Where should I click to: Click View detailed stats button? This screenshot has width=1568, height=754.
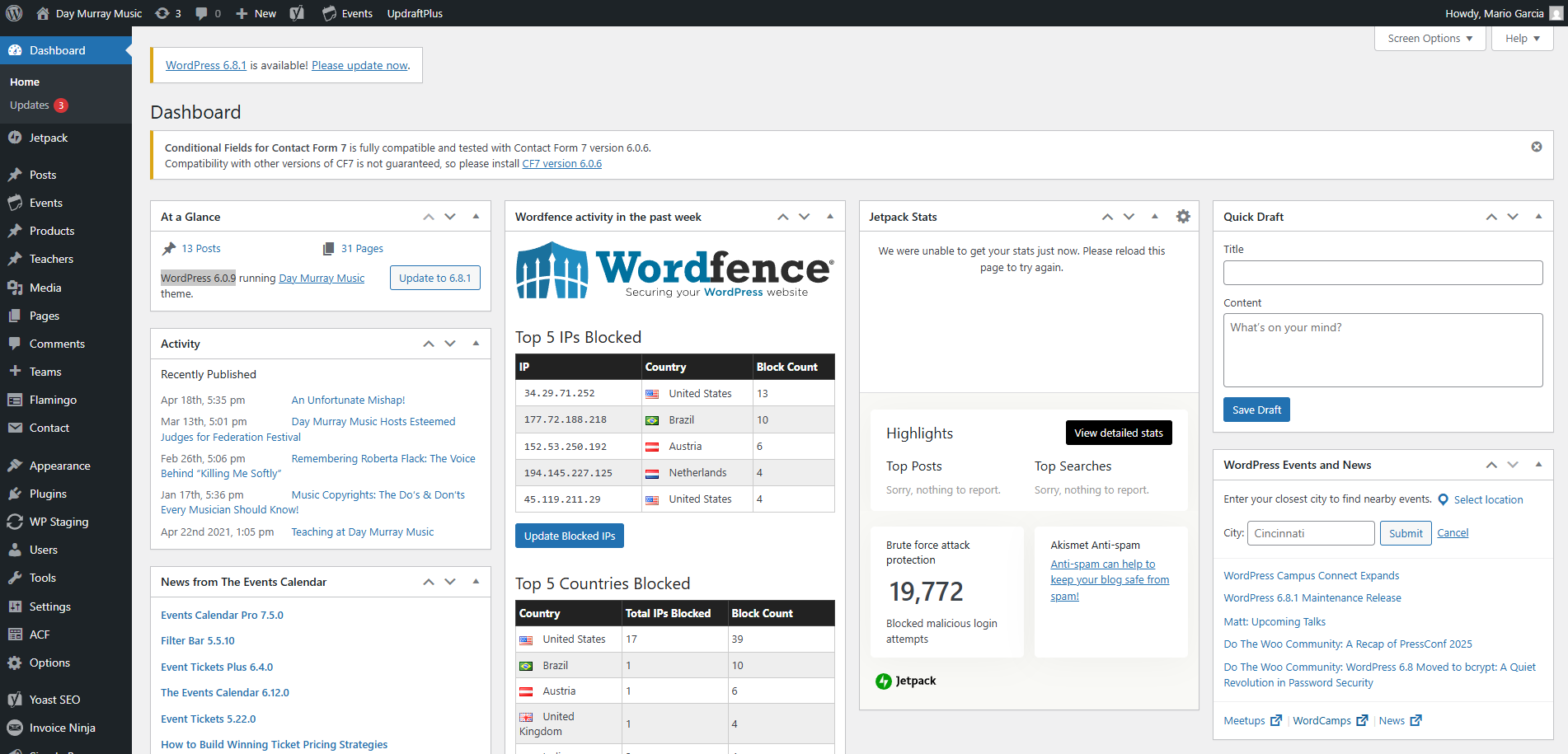1119,433
